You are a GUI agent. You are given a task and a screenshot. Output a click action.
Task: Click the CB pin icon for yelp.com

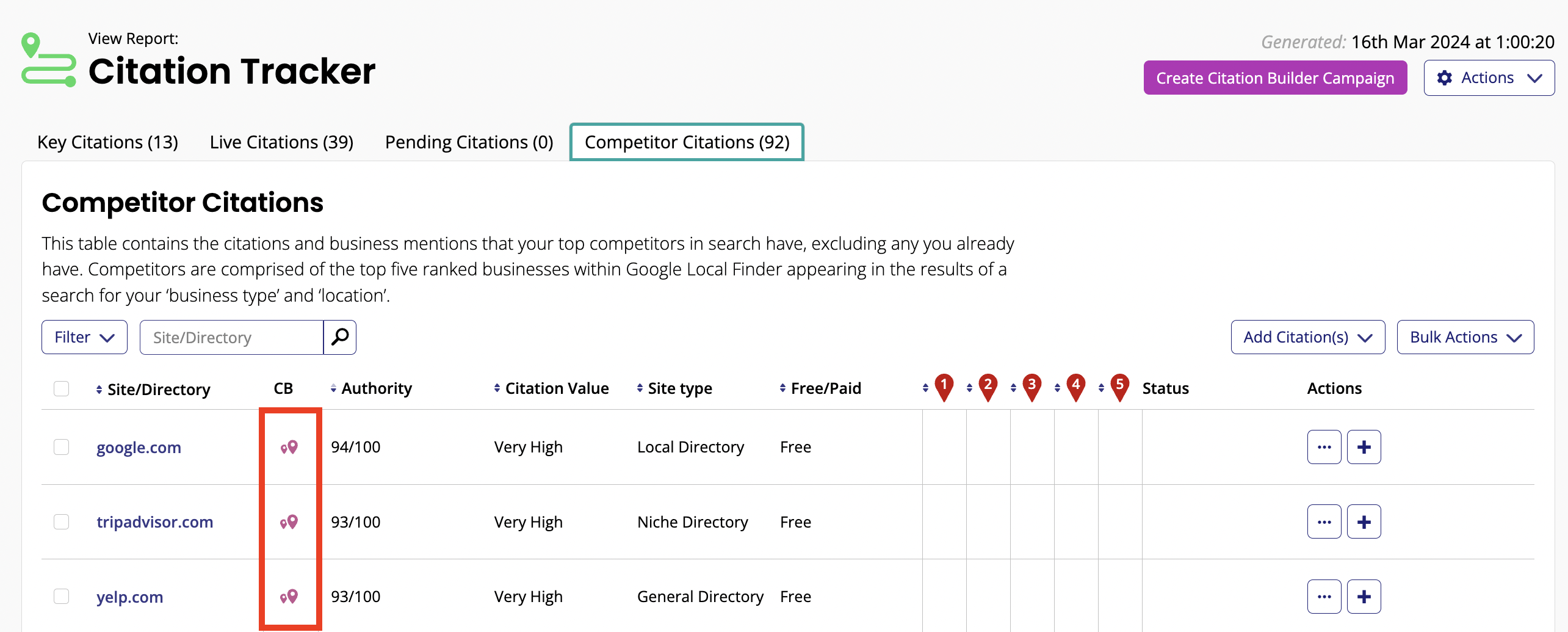[x=288, y=596]
